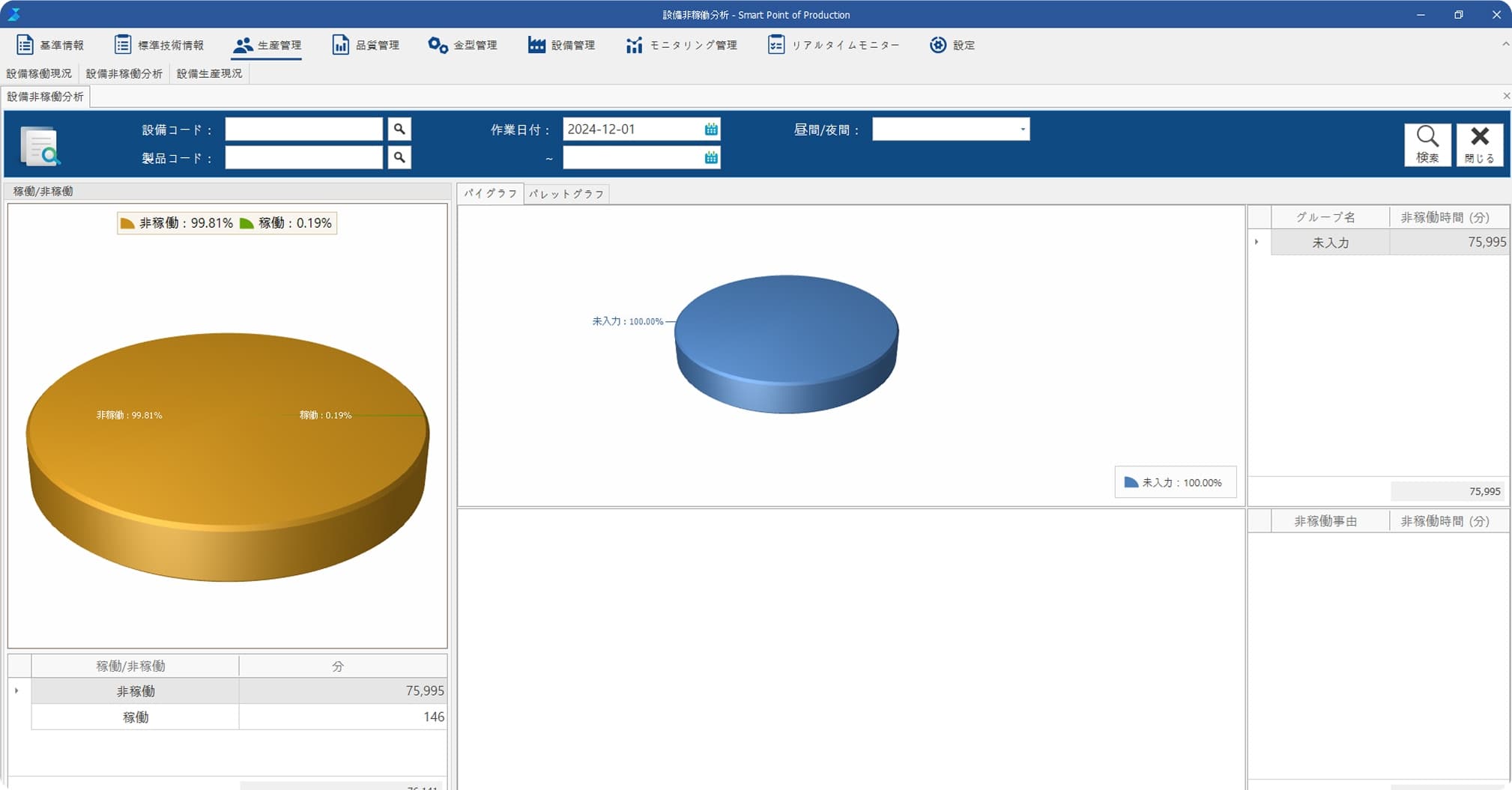The width and height of the screenshot is (1512, 790).
Task: Open the 基準情報 ribbon menu
Action: [x=50, y=45]
